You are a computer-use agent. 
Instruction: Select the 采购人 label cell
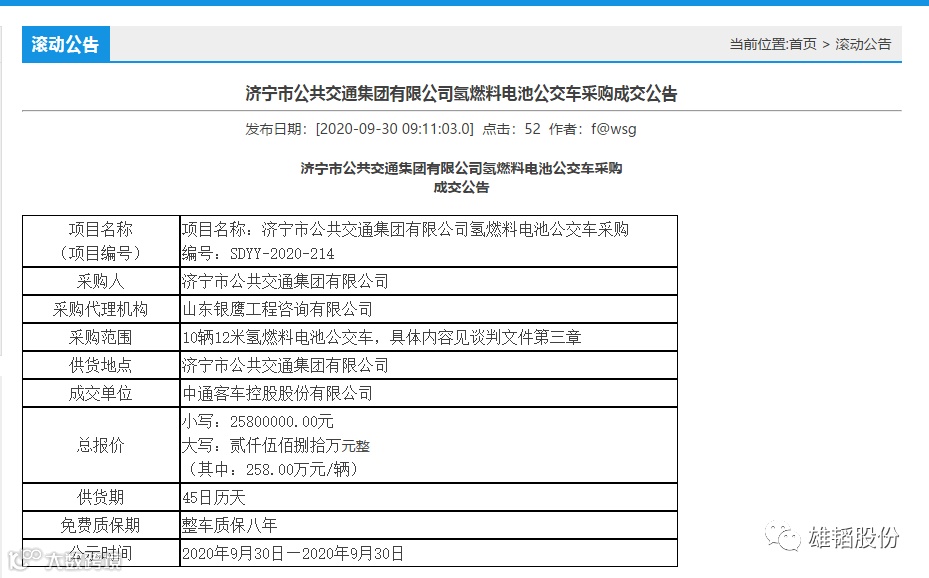[x=101, y=281]
